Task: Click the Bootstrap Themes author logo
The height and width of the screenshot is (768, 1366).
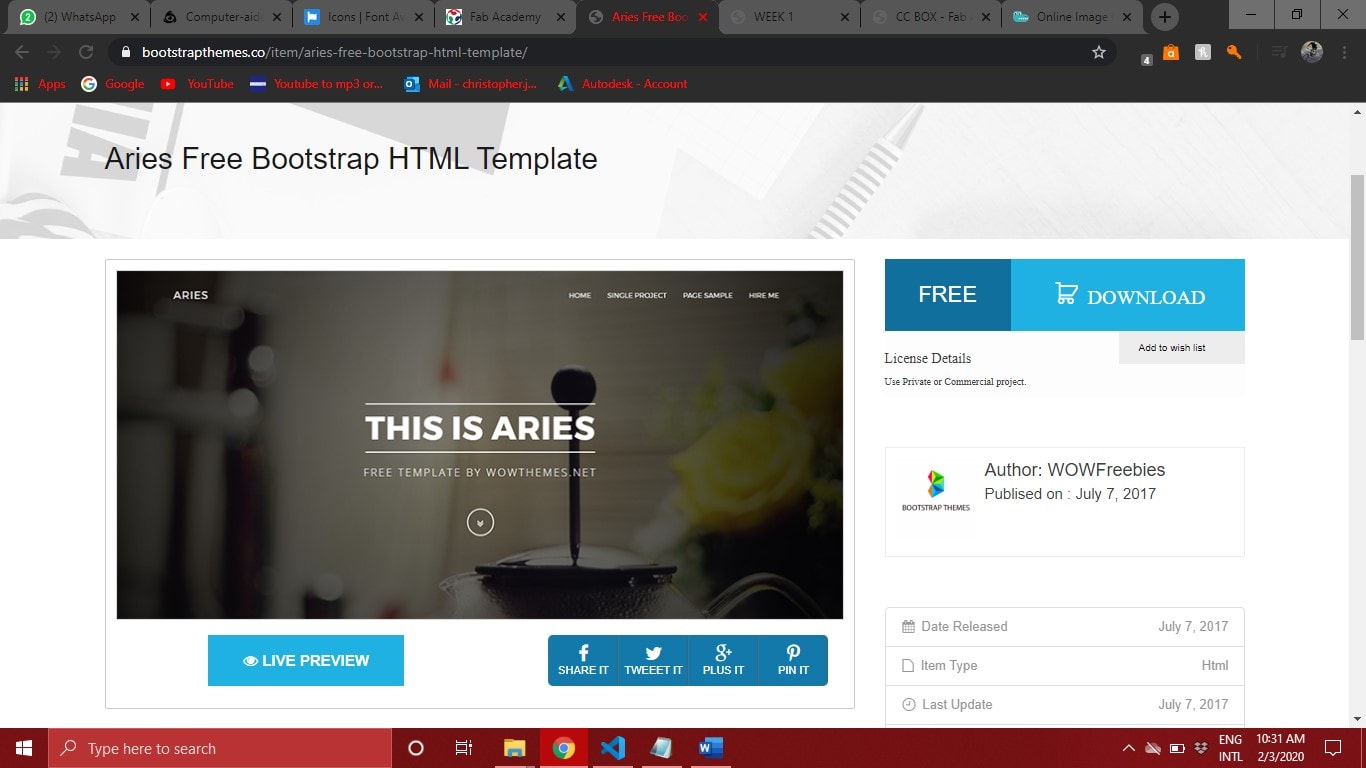Action: tap(936, 490)
